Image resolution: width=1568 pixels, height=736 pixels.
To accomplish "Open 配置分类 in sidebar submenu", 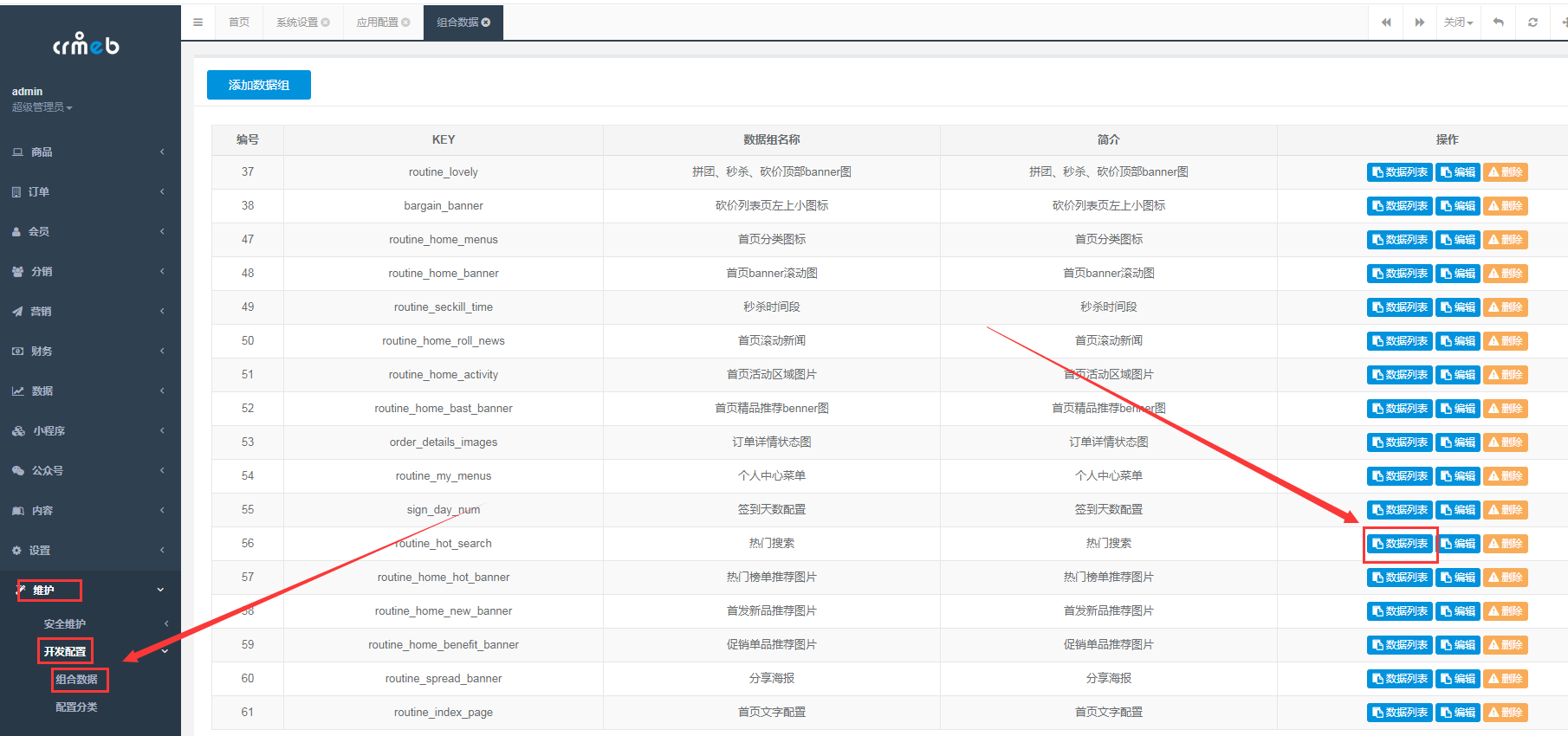I will click(x=77, y=707).
